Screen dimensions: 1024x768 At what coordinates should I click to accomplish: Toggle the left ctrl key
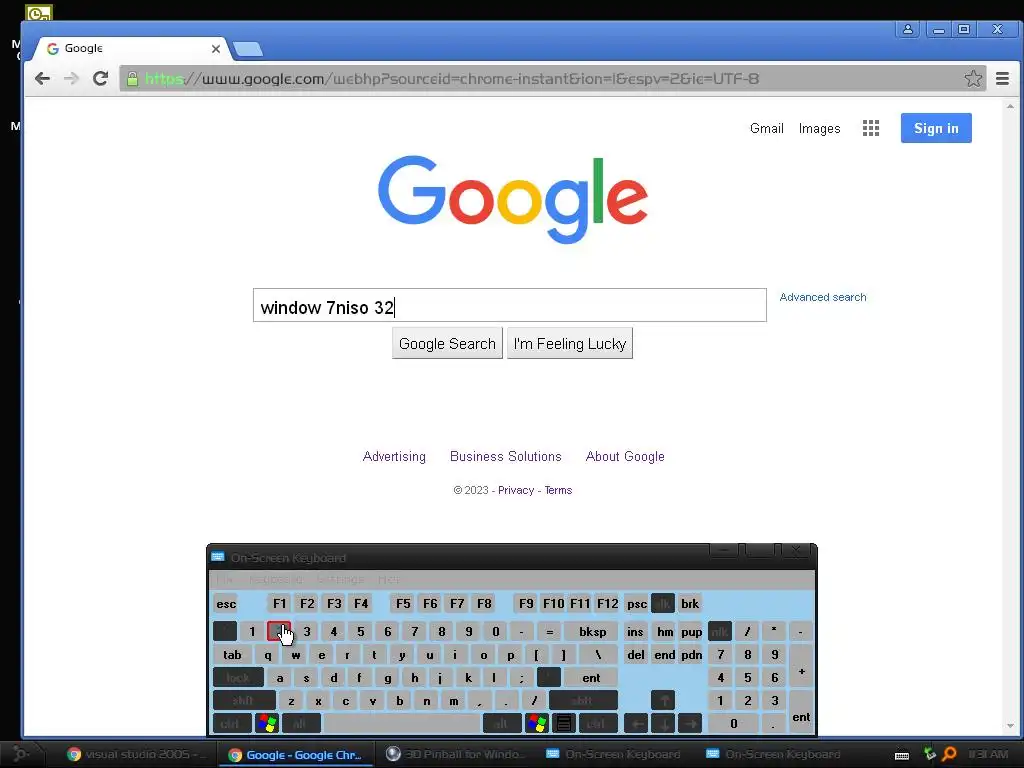pos(231,724)
